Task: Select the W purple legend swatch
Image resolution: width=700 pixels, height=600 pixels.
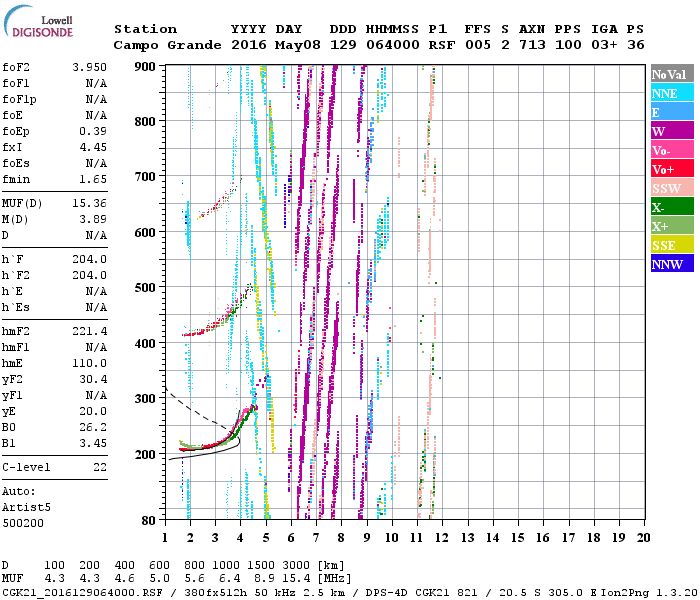Action: point(672,131)
